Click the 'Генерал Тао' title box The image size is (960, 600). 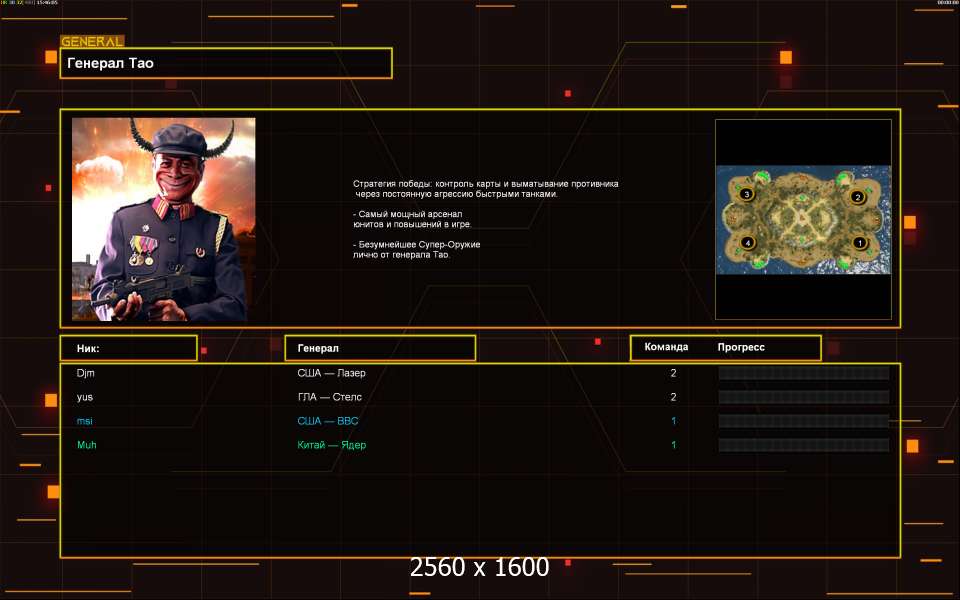coord(226,63)
